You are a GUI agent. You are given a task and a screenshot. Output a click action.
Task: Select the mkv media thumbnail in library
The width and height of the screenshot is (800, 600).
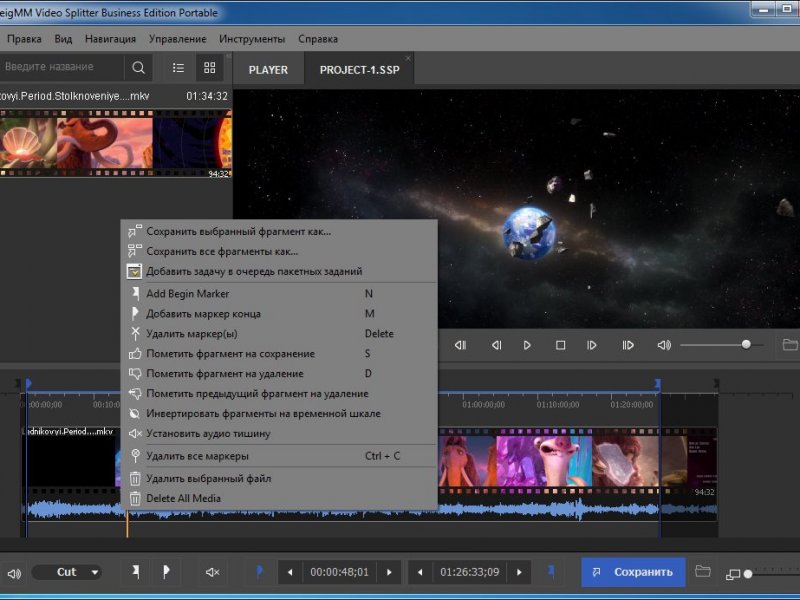(x=116, y=144)
